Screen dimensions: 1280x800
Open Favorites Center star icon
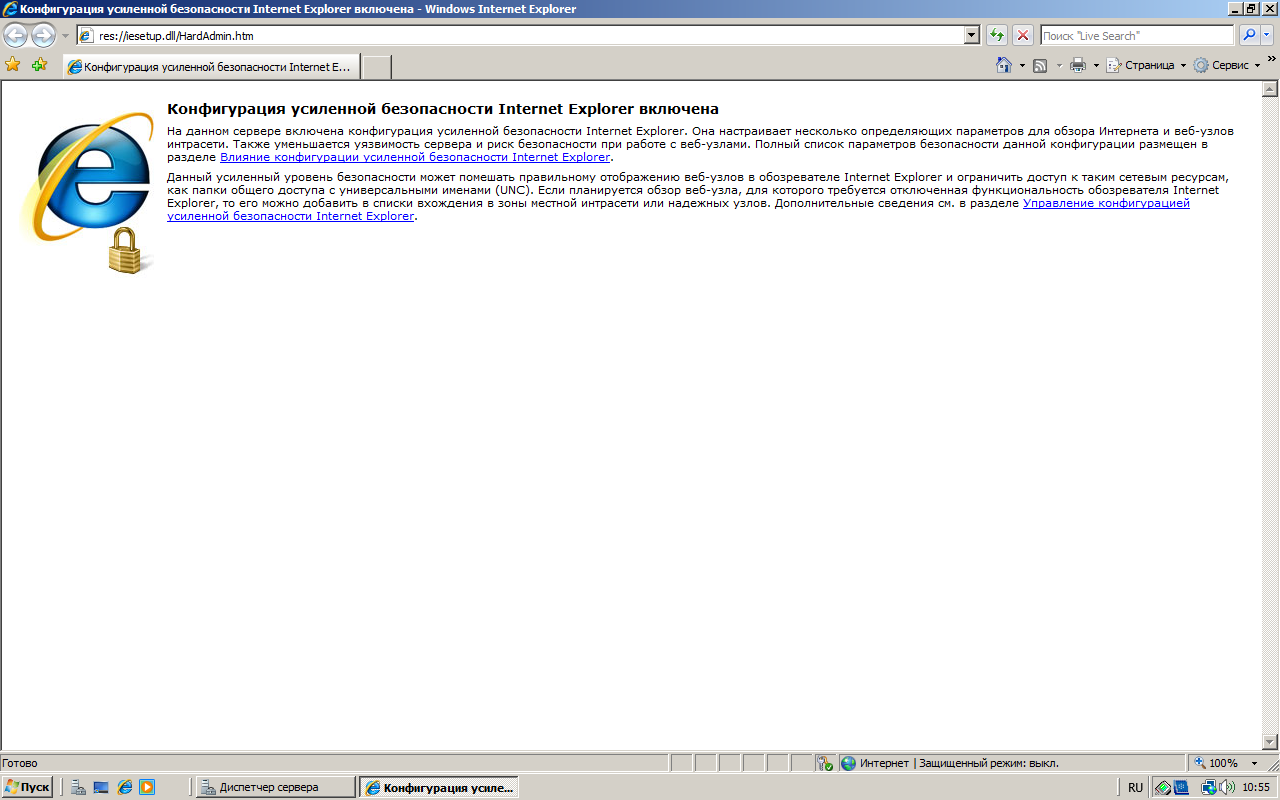click(x=13, y=65)
